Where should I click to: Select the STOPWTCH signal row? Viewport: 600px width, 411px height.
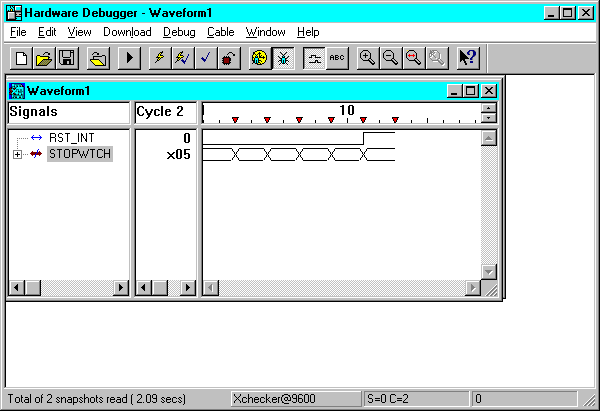[80, 154]
